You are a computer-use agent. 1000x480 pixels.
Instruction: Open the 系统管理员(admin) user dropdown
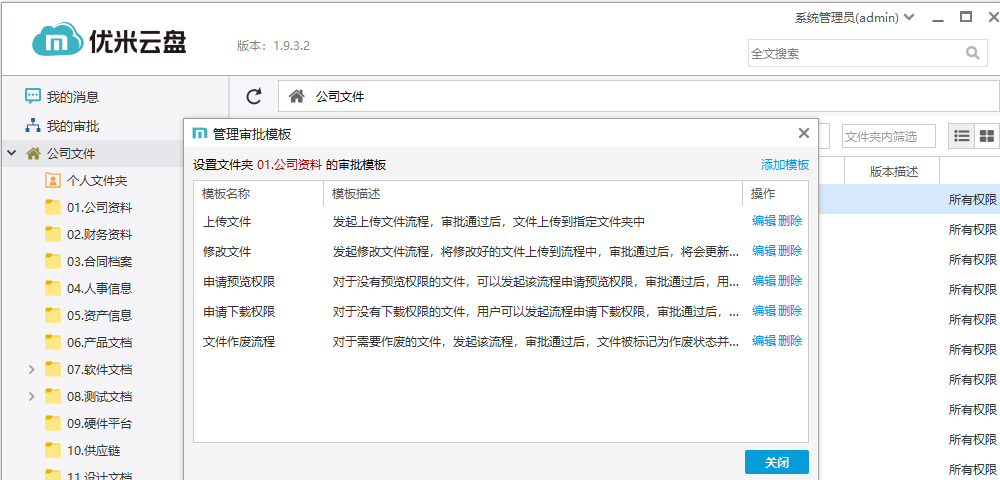pyautogui.click(x=855, y=17)
